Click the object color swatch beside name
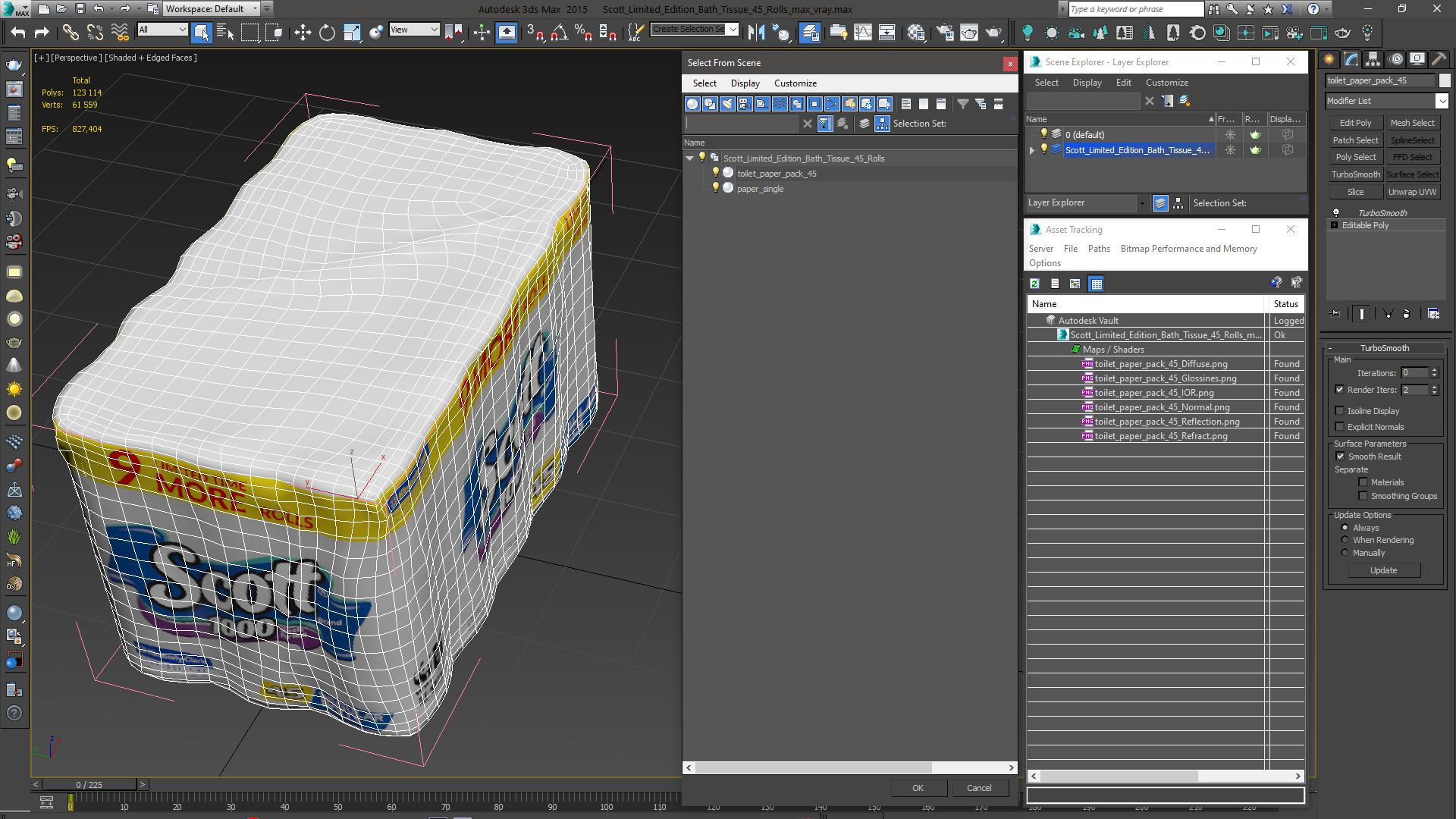 1445,80
